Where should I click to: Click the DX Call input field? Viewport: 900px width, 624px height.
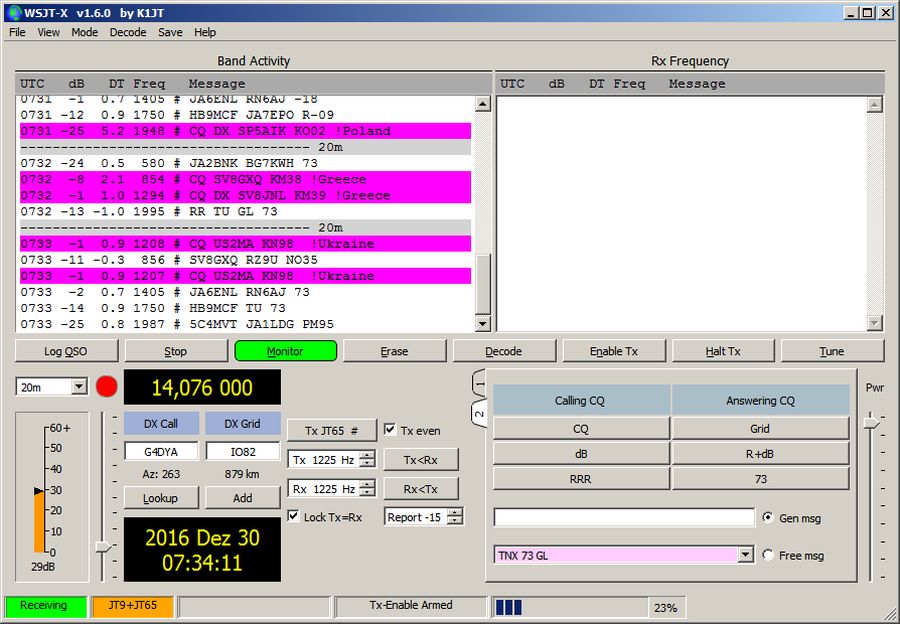point(161,451)
